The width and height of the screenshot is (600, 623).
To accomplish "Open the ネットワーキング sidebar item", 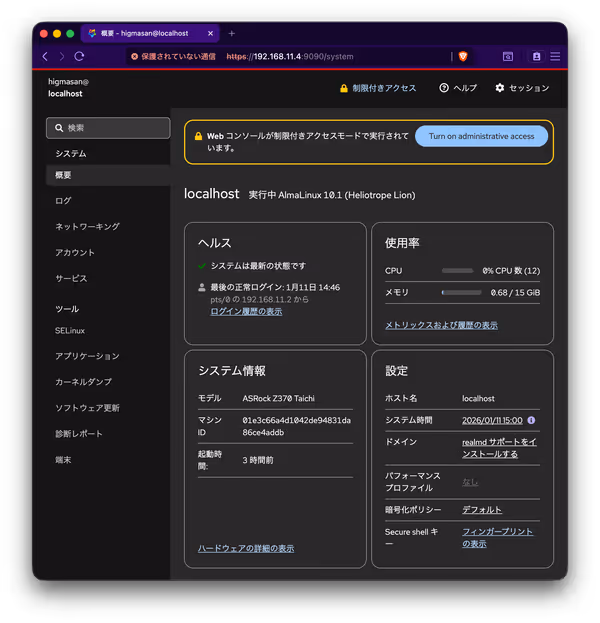I will (x=87, y=226).
